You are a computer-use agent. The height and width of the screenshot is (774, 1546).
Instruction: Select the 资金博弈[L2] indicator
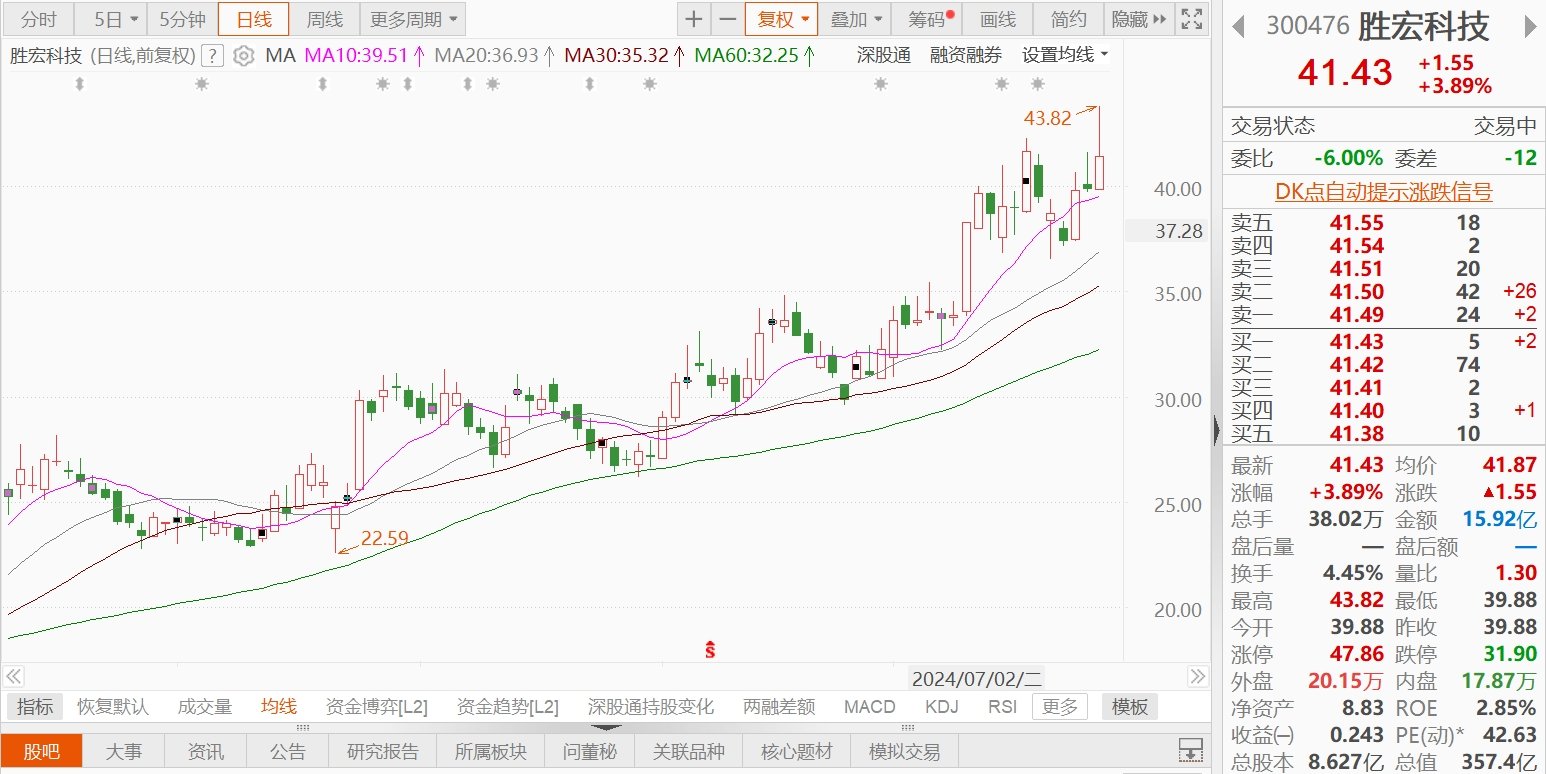pyautogui.click(x=376, y=707)
